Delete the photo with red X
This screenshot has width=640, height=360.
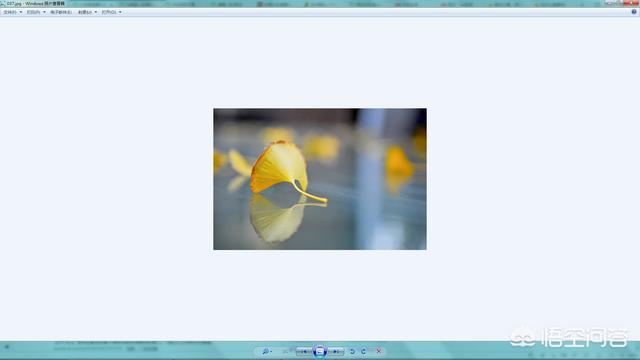pos(379,351)
